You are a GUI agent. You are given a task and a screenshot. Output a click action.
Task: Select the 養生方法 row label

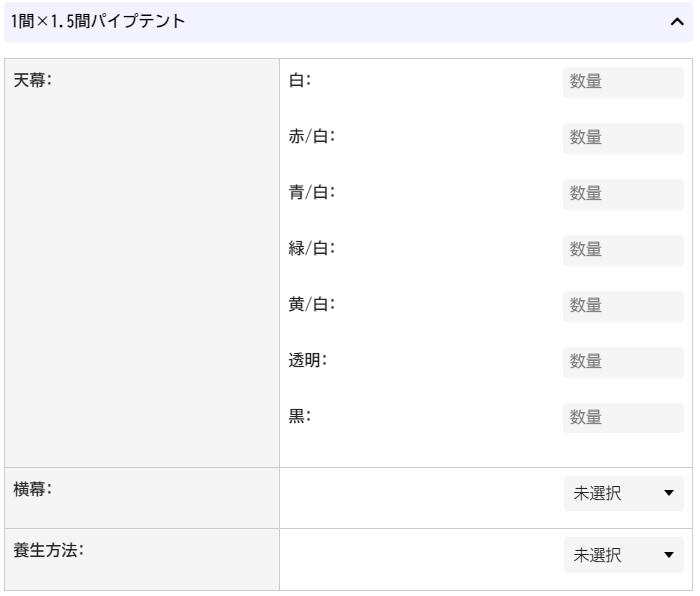[49, 550]
